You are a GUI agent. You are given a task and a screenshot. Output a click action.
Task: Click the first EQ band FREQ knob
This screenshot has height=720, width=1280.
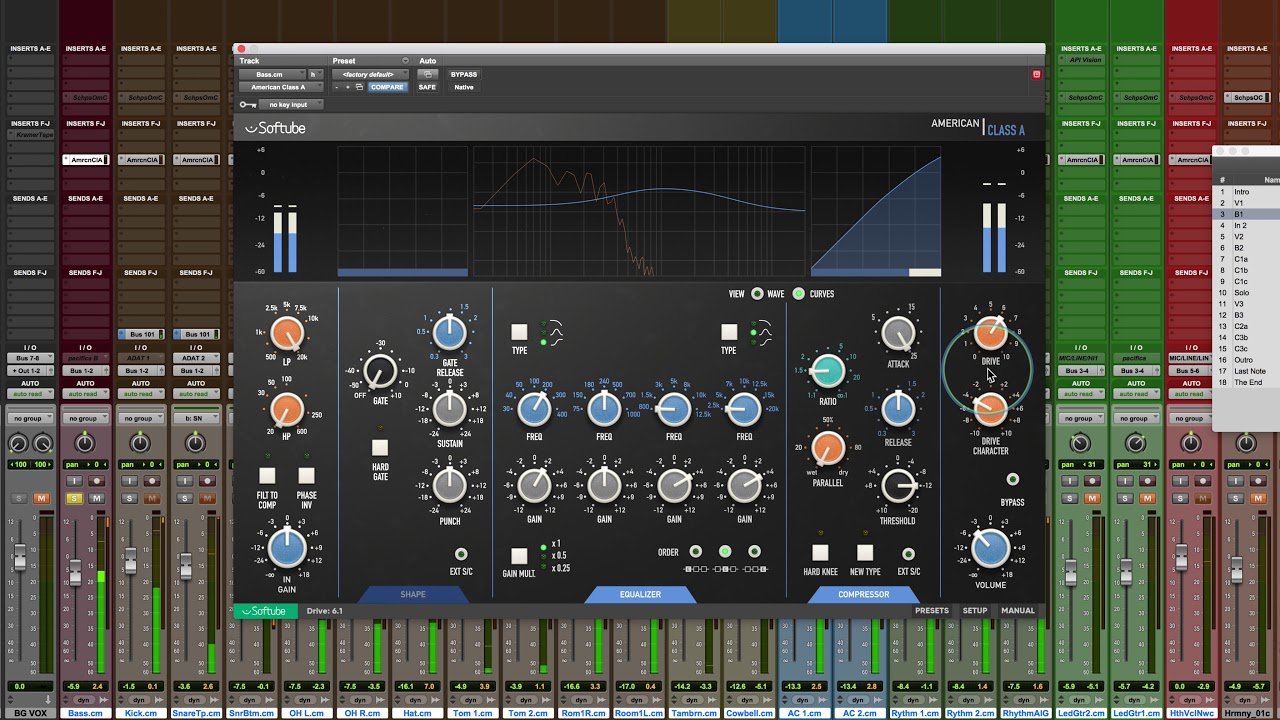coord(534,408)
